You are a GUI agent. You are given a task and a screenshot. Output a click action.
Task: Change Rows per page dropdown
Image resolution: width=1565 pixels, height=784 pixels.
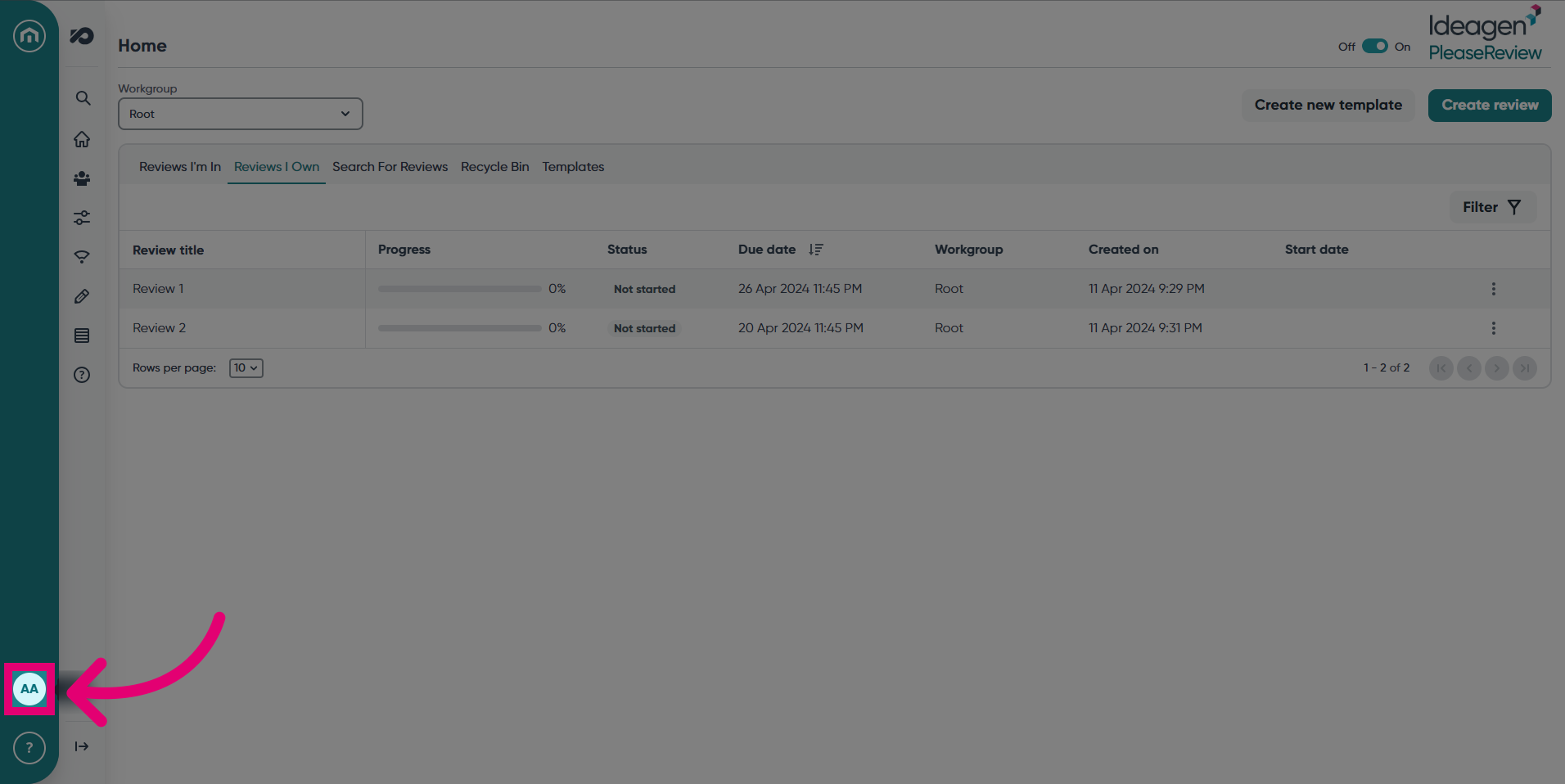coord(246,368)
